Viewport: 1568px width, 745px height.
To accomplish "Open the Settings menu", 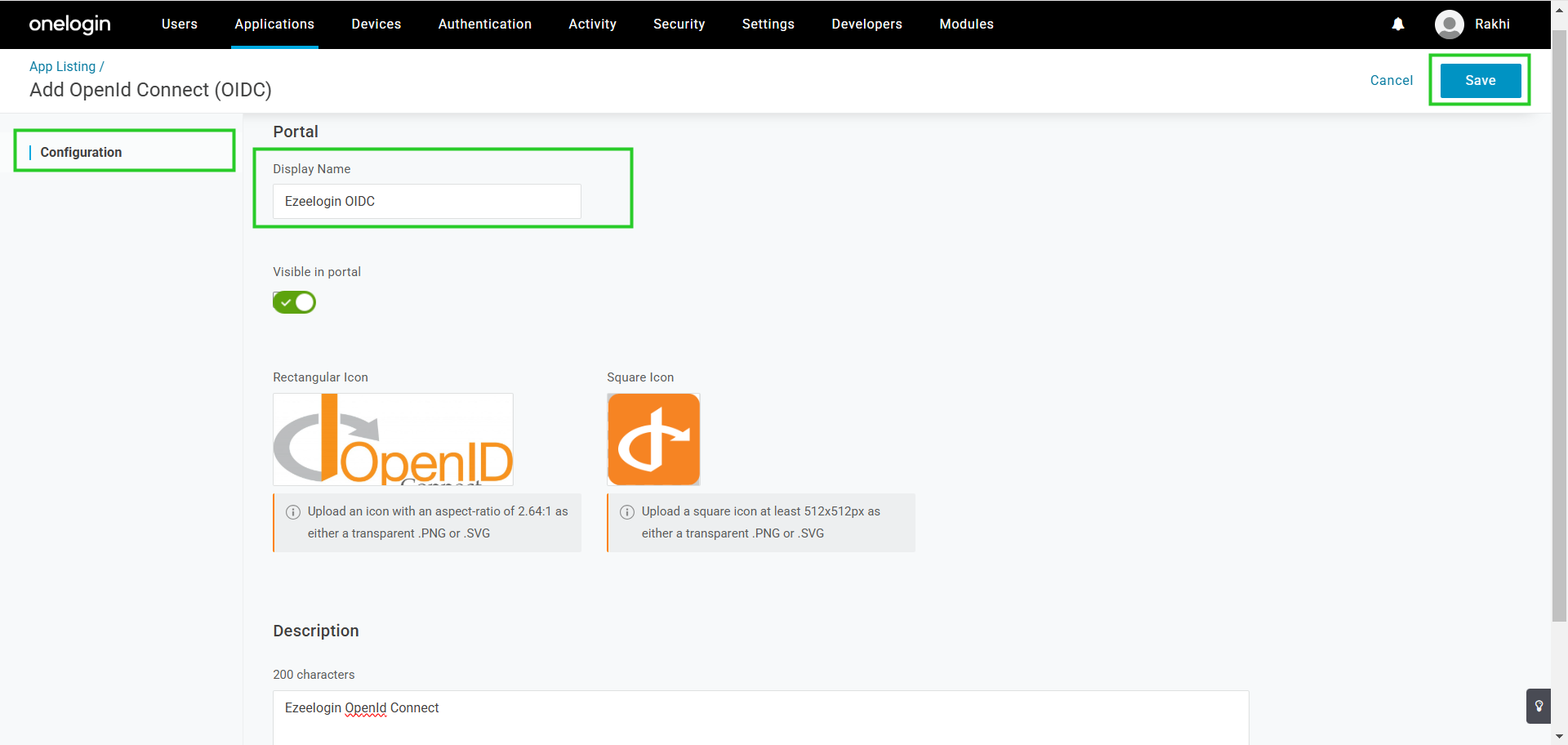I will coord(768,25).
